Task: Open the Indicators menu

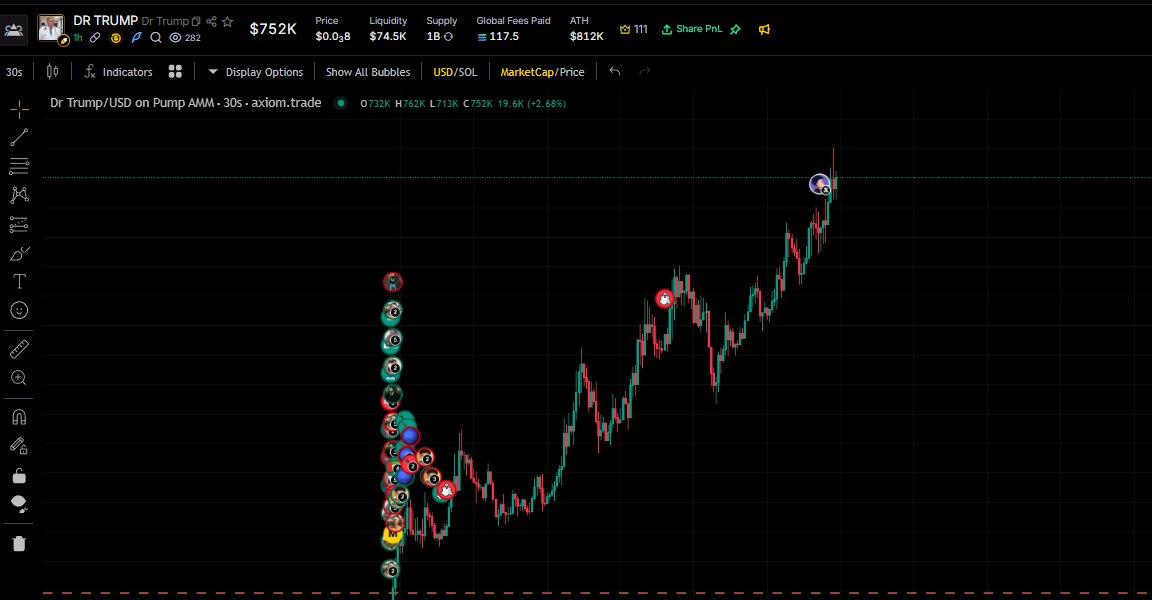Action: [x=118, y=72]
